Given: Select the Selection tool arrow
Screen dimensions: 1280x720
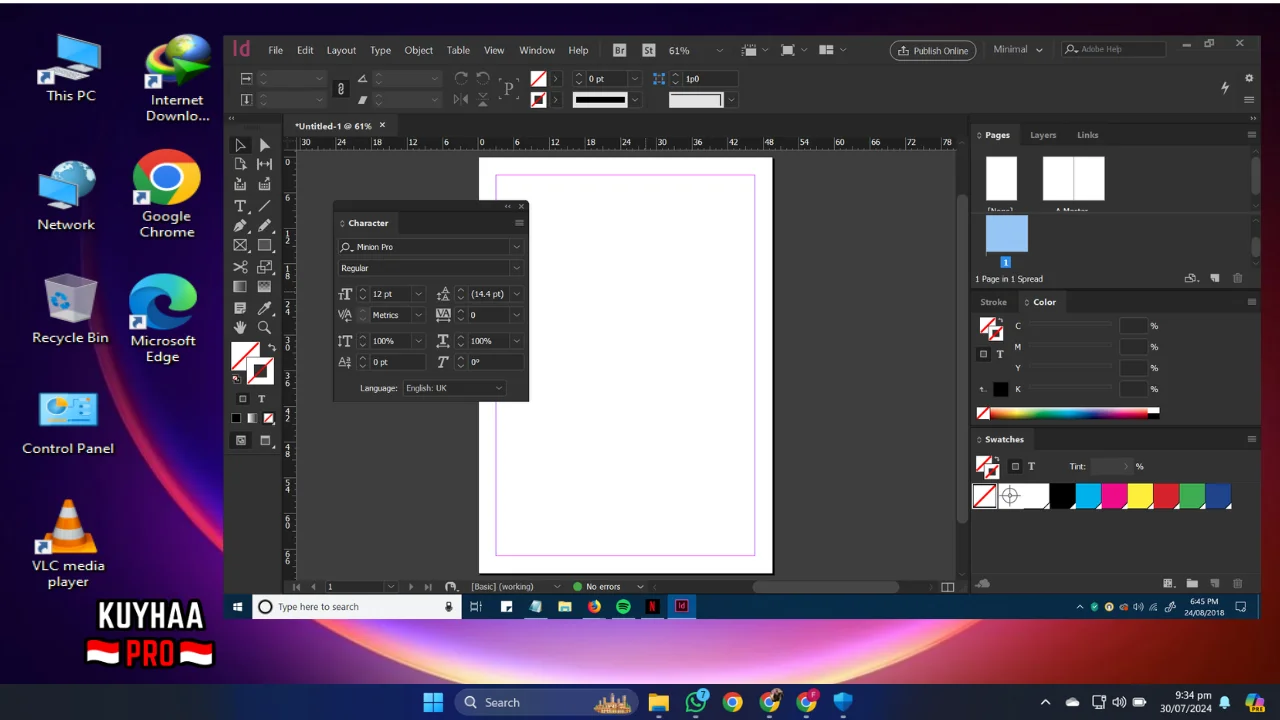Looking at the screenshot, I should 240,145.
